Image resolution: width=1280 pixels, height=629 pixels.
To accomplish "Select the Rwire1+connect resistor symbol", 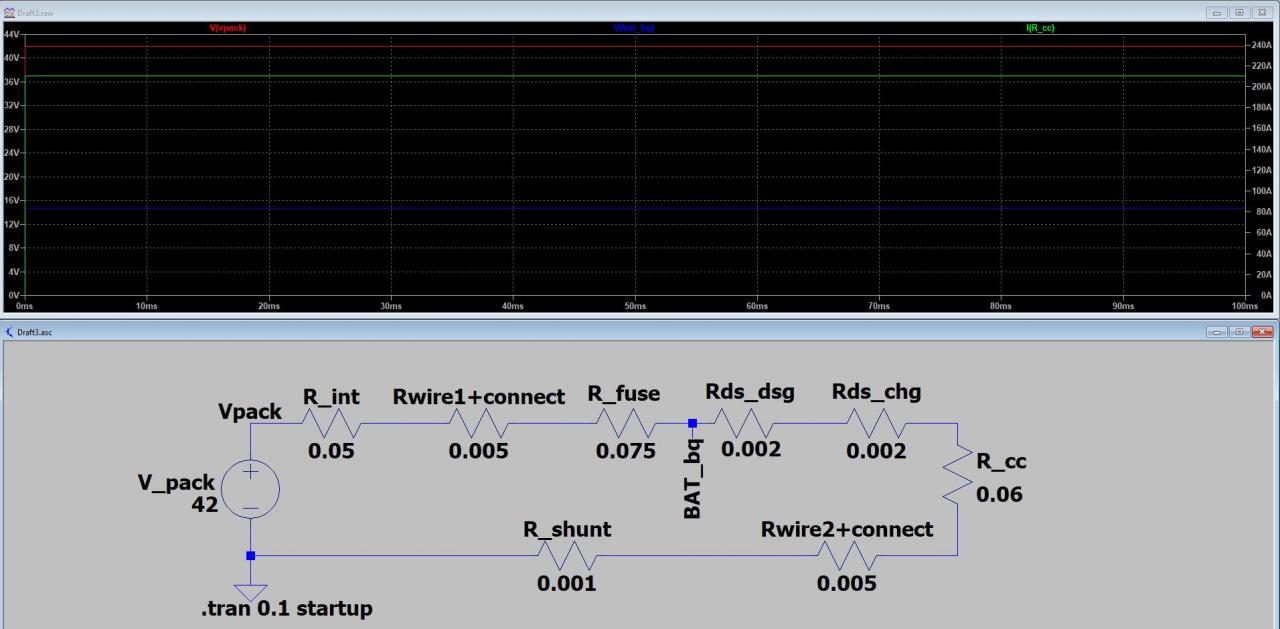I will [x=480, y=424].
